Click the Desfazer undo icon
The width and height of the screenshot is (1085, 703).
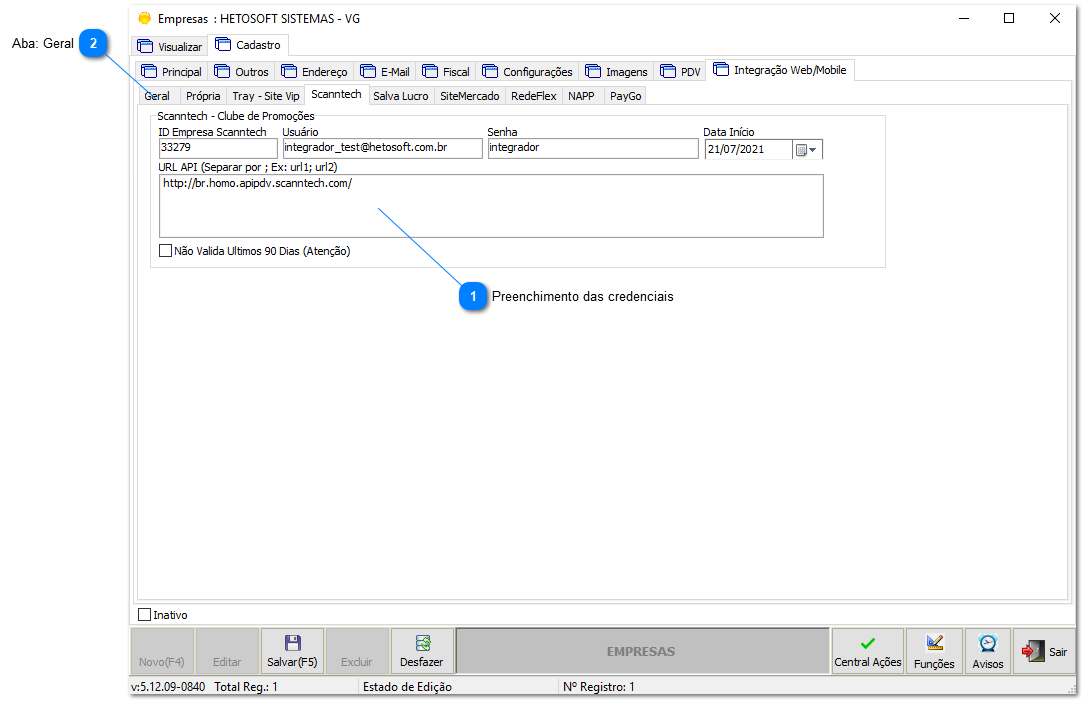click(x=422, y=643)
